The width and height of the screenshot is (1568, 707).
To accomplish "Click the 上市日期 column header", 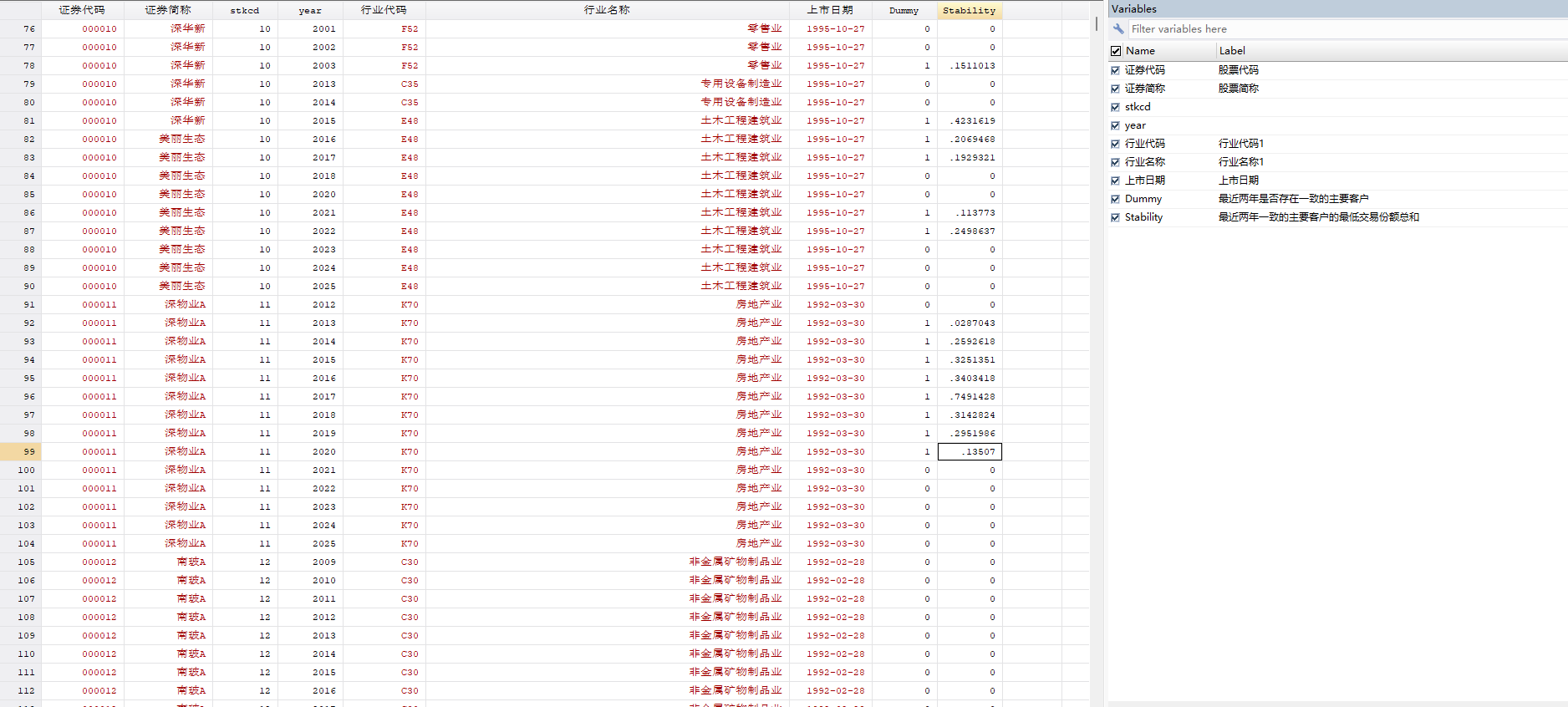I will click(x=830, y=10).
